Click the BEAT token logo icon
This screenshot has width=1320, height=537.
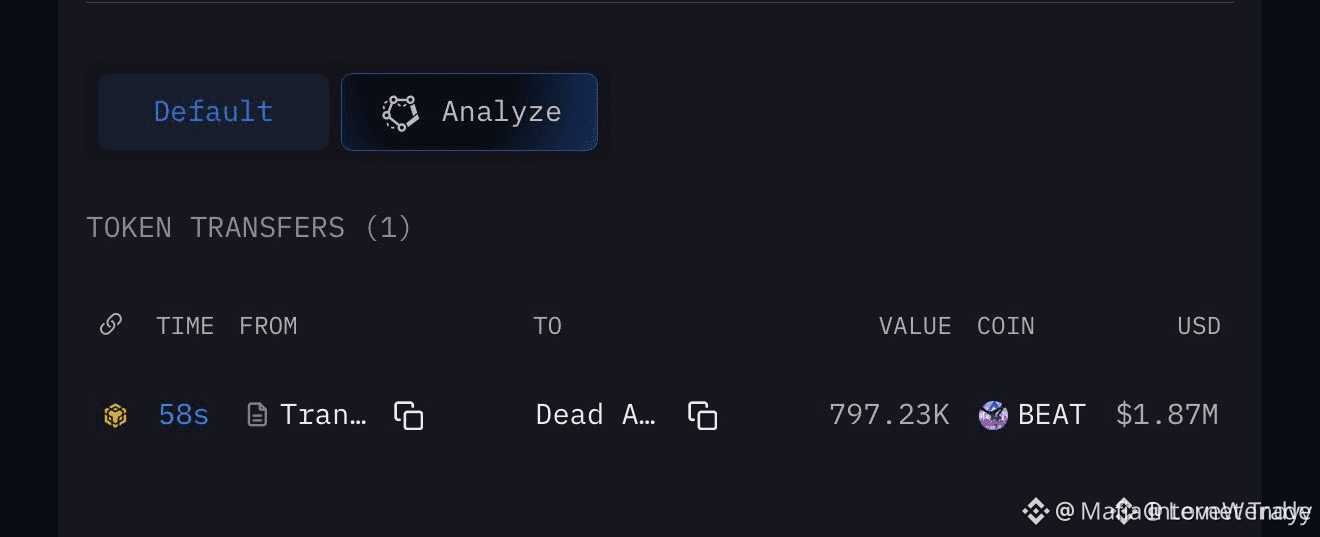(993, 415)
